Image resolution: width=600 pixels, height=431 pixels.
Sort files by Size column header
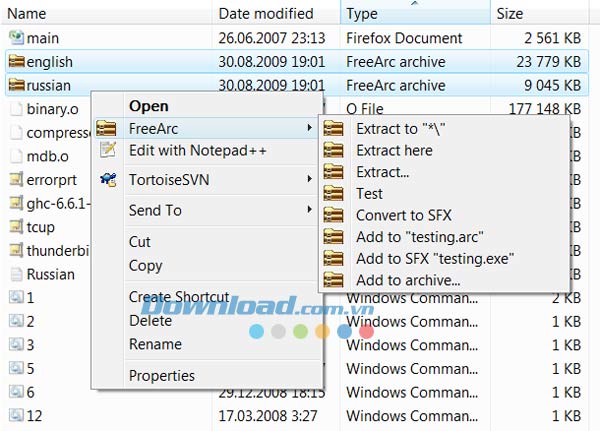pos(510,14)
